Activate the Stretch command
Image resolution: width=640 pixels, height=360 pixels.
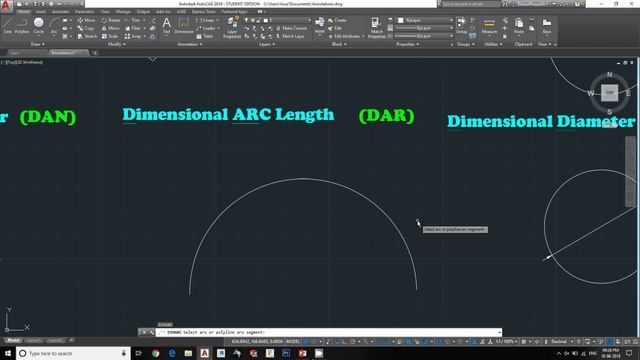pos(87,36)
